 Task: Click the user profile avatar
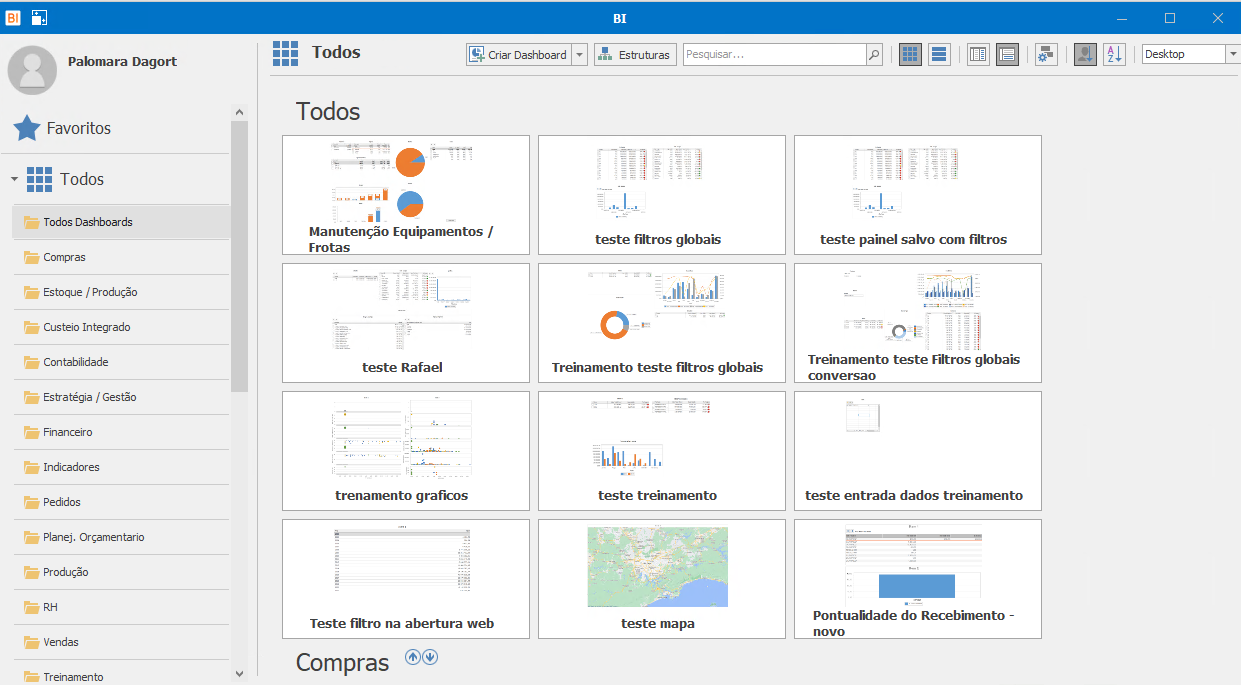pyautogui.click(x=33, y=70)
